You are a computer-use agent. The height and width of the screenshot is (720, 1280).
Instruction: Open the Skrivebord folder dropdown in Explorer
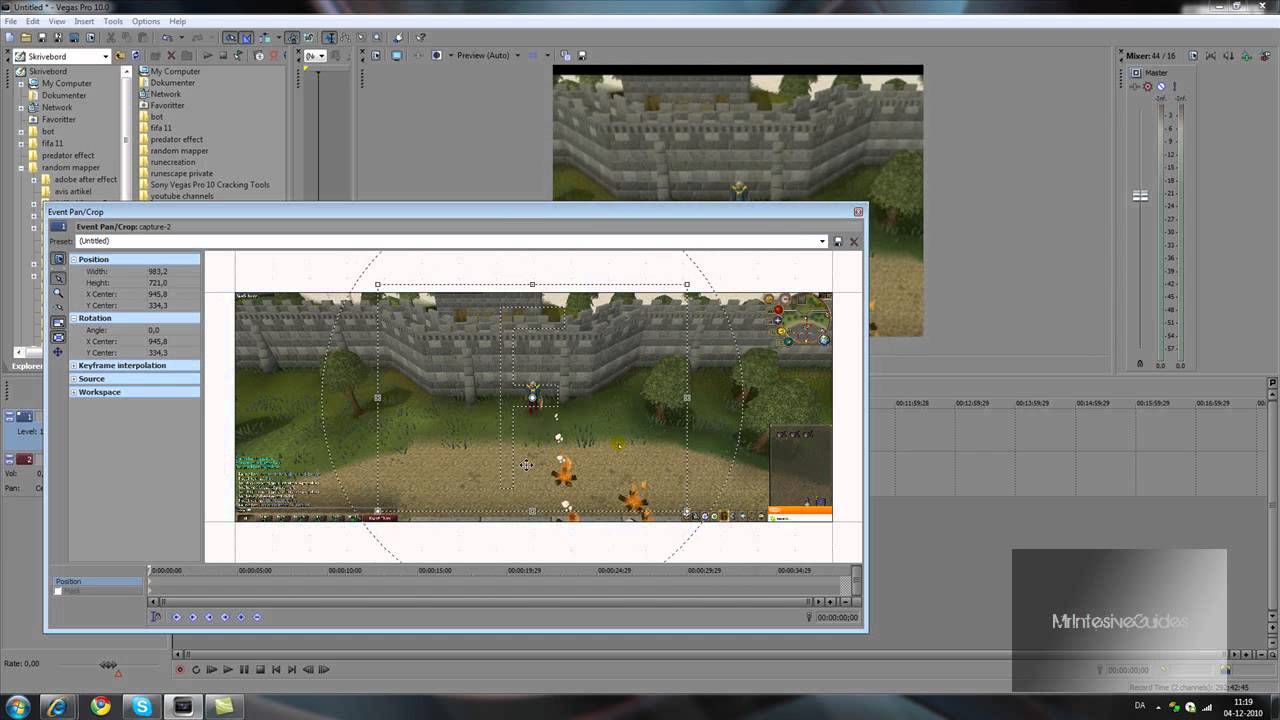[x=105, y=56]
